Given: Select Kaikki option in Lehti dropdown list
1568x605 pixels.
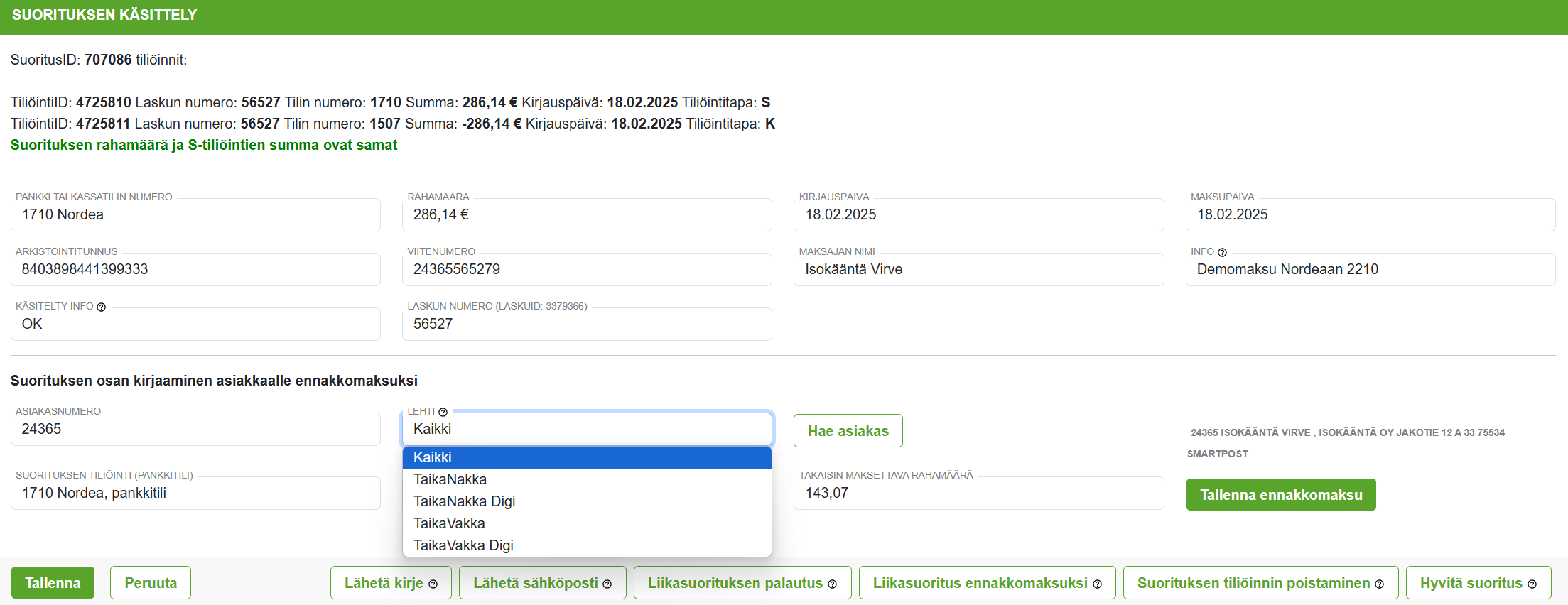Looking at the screenshot, I should (x=587, y=457).
